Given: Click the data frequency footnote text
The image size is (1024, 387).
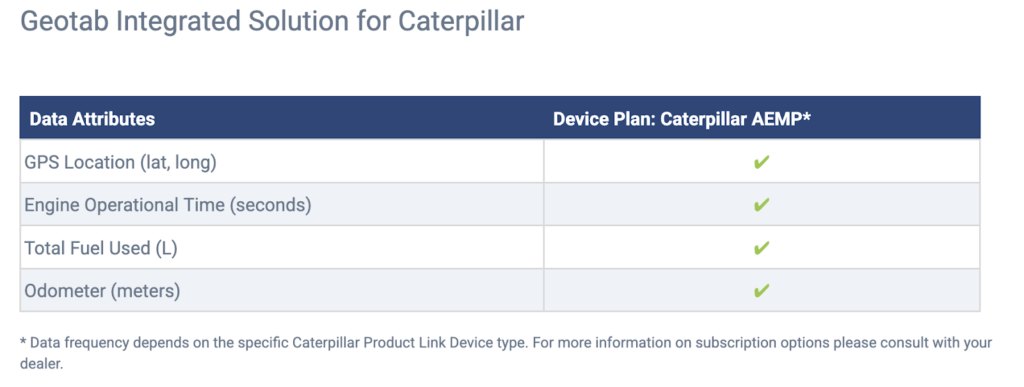Looking at the screenshot, I should point(506,353).
